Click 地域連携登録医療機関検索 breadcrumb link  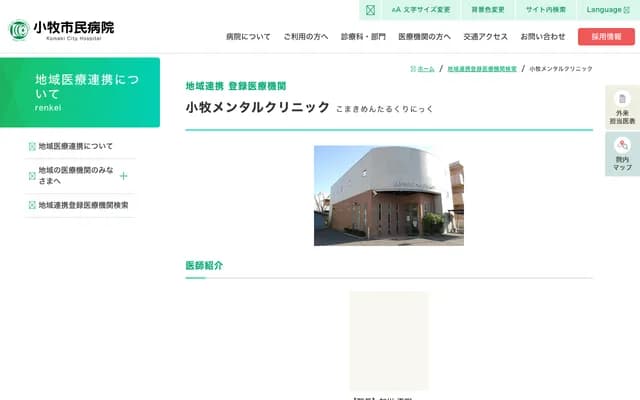coord(482,69)
